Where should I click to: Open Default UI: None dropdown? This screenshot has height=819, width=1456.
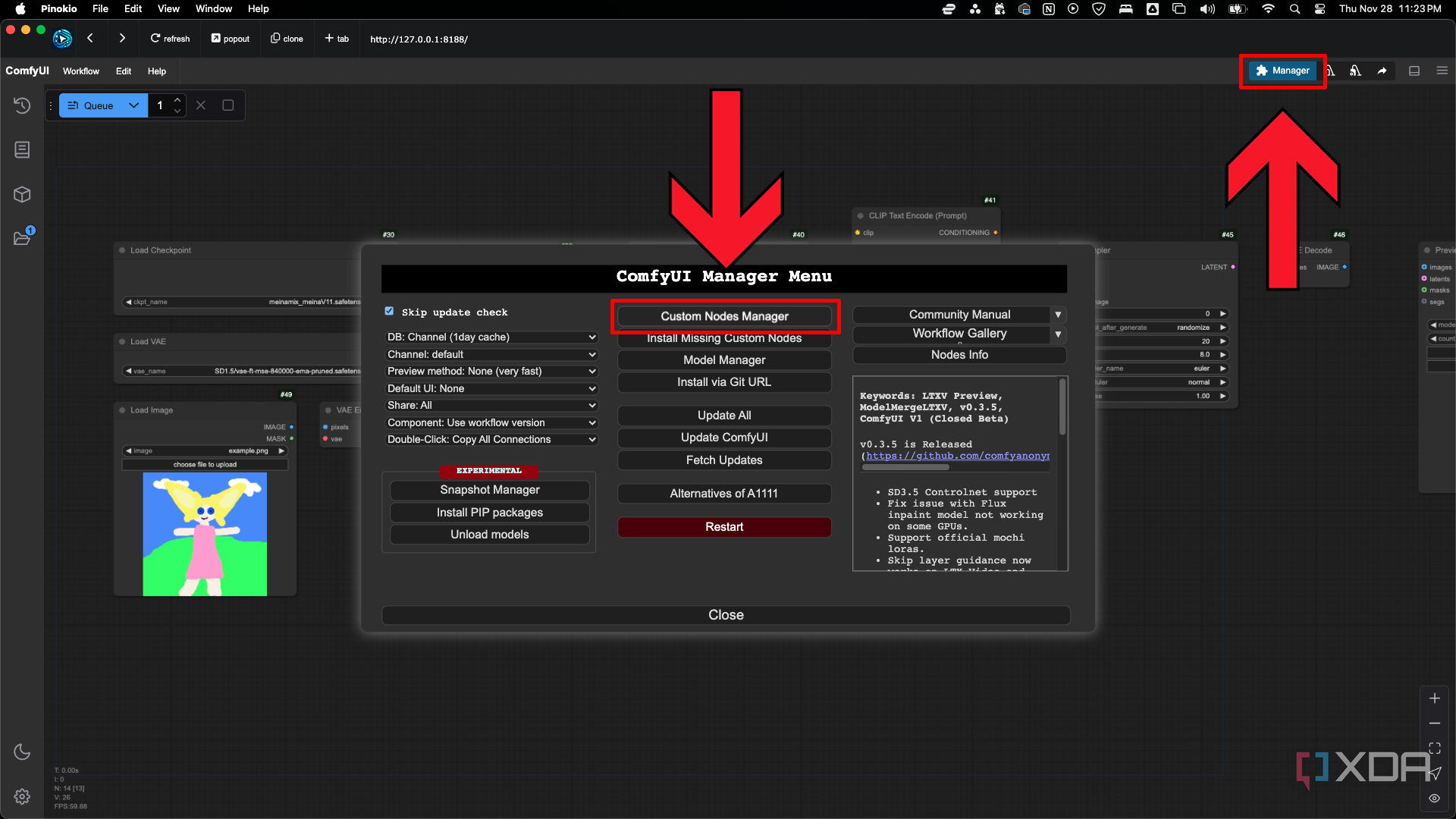tap(491, 388)
